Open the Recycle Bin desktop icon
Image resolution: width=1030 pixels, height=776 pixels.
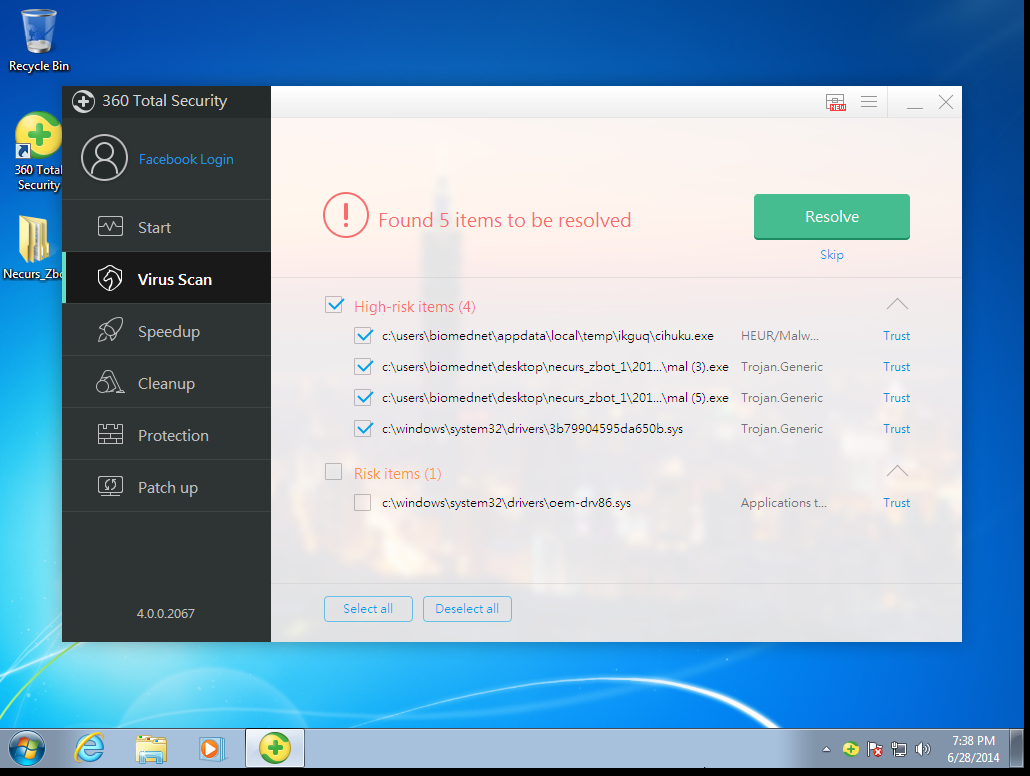[x=39, y=41]
